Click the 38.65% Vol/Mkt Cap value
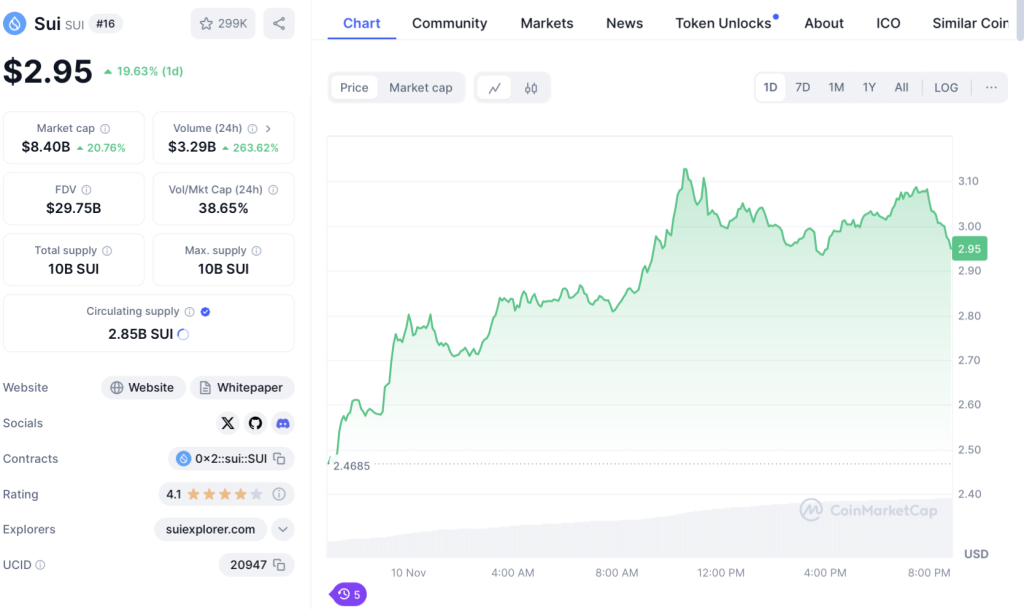 (x=223, y=208)
